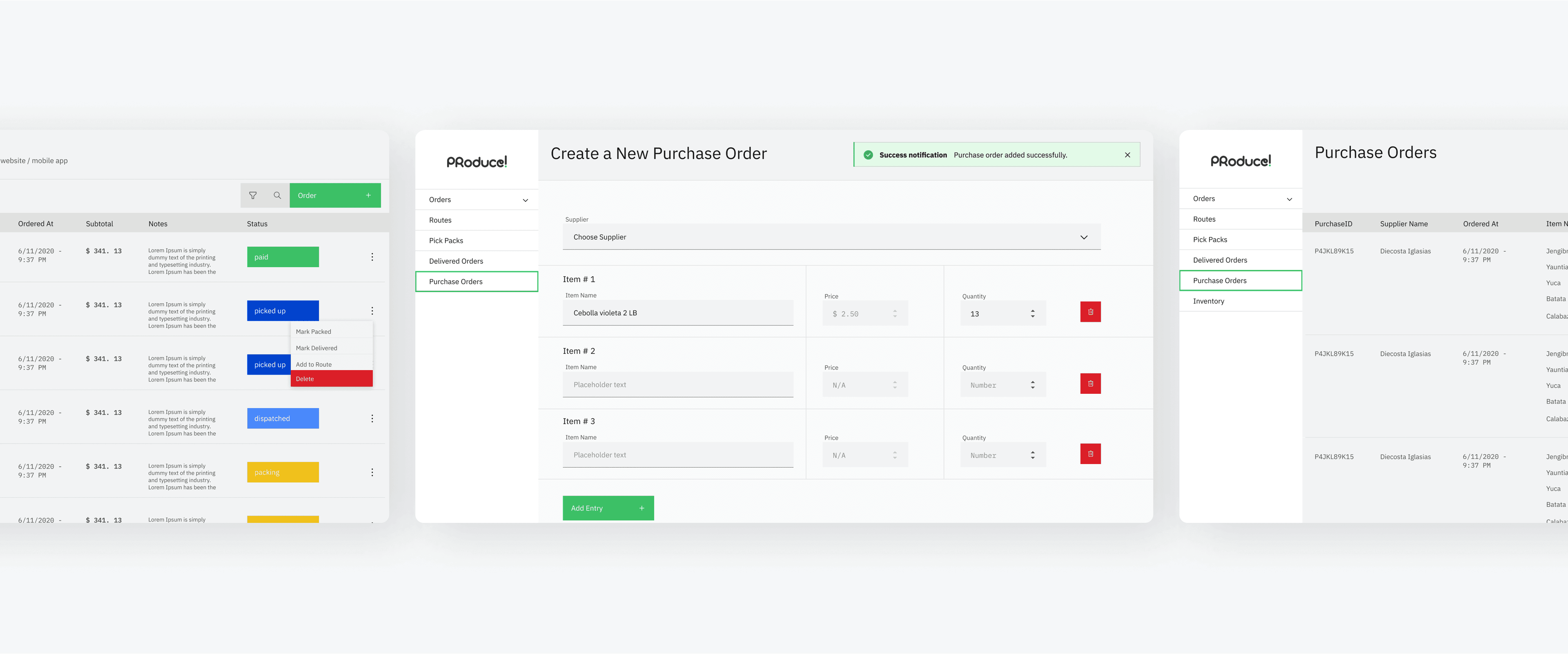The height and width of the screenshot is (654, 1568).
Task: Expand Orders in the Purchase Orders window sidebar
Action: [1241, 199]
